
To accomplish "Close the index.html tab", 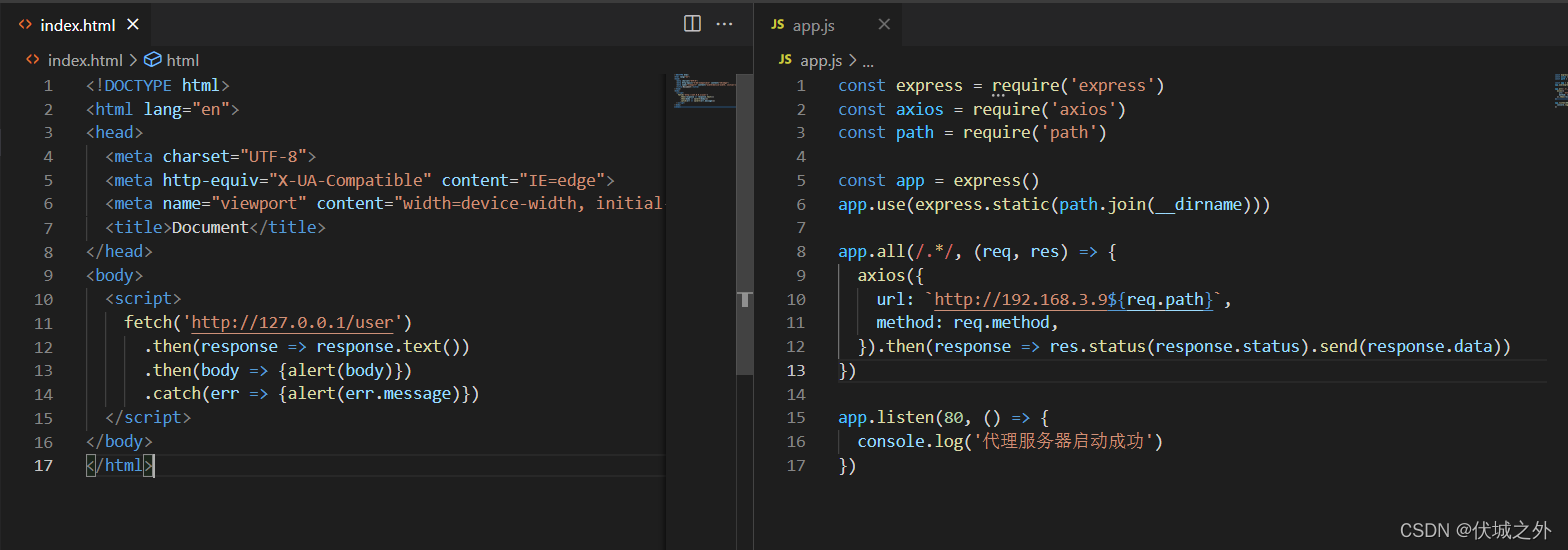I will tap(134, 24).
